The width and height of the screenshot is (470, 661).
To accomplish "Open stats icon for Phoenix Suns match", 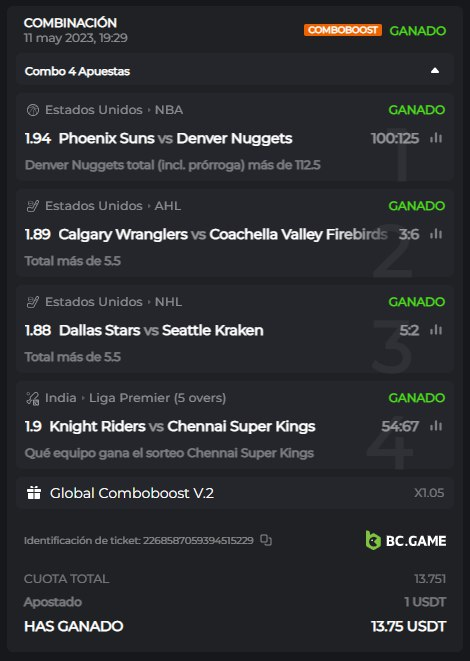I will coord(436,138).
